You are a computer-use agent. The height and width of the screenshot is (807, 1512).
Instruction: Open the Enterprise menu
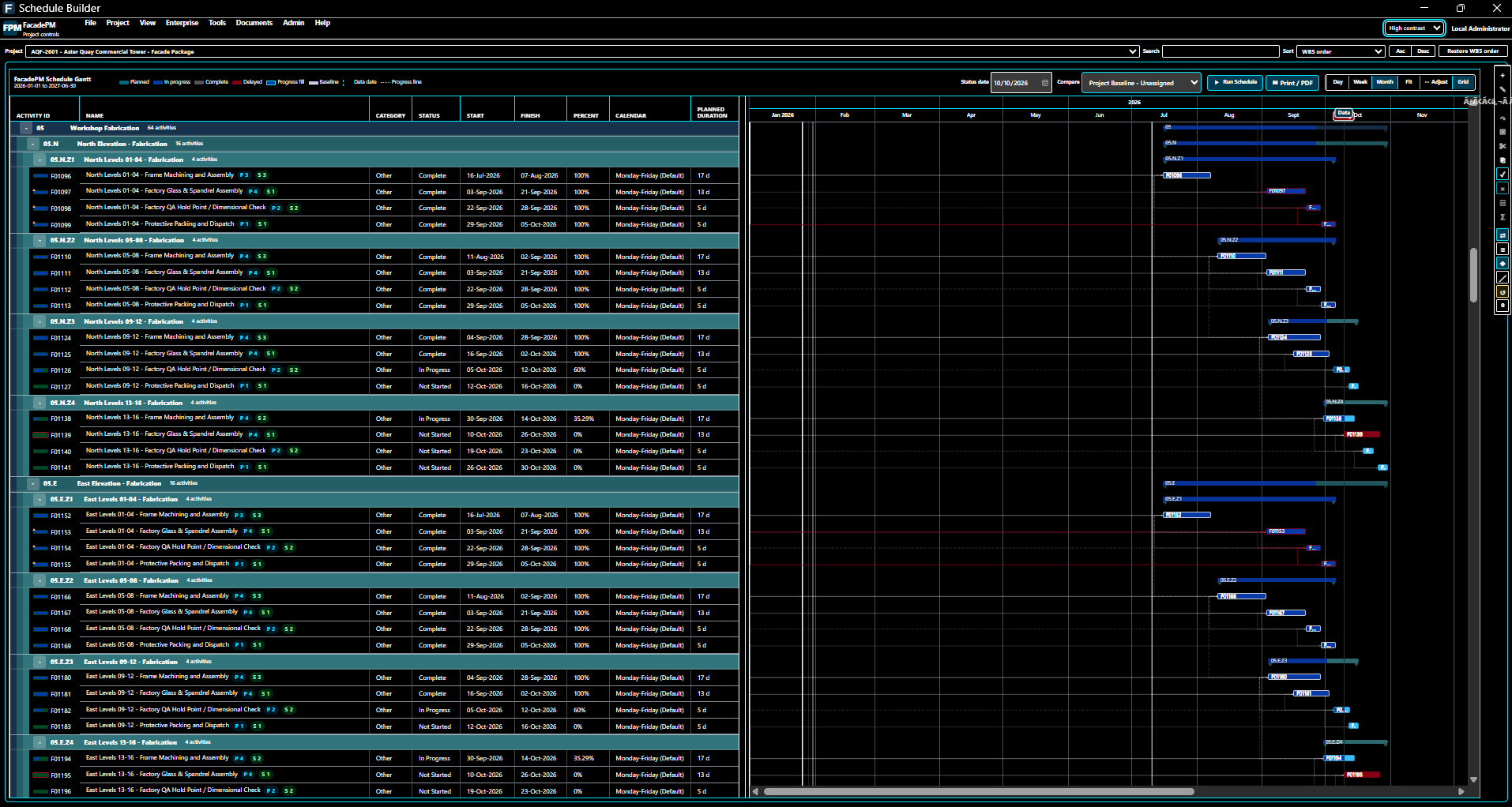[x=182, y=23]
